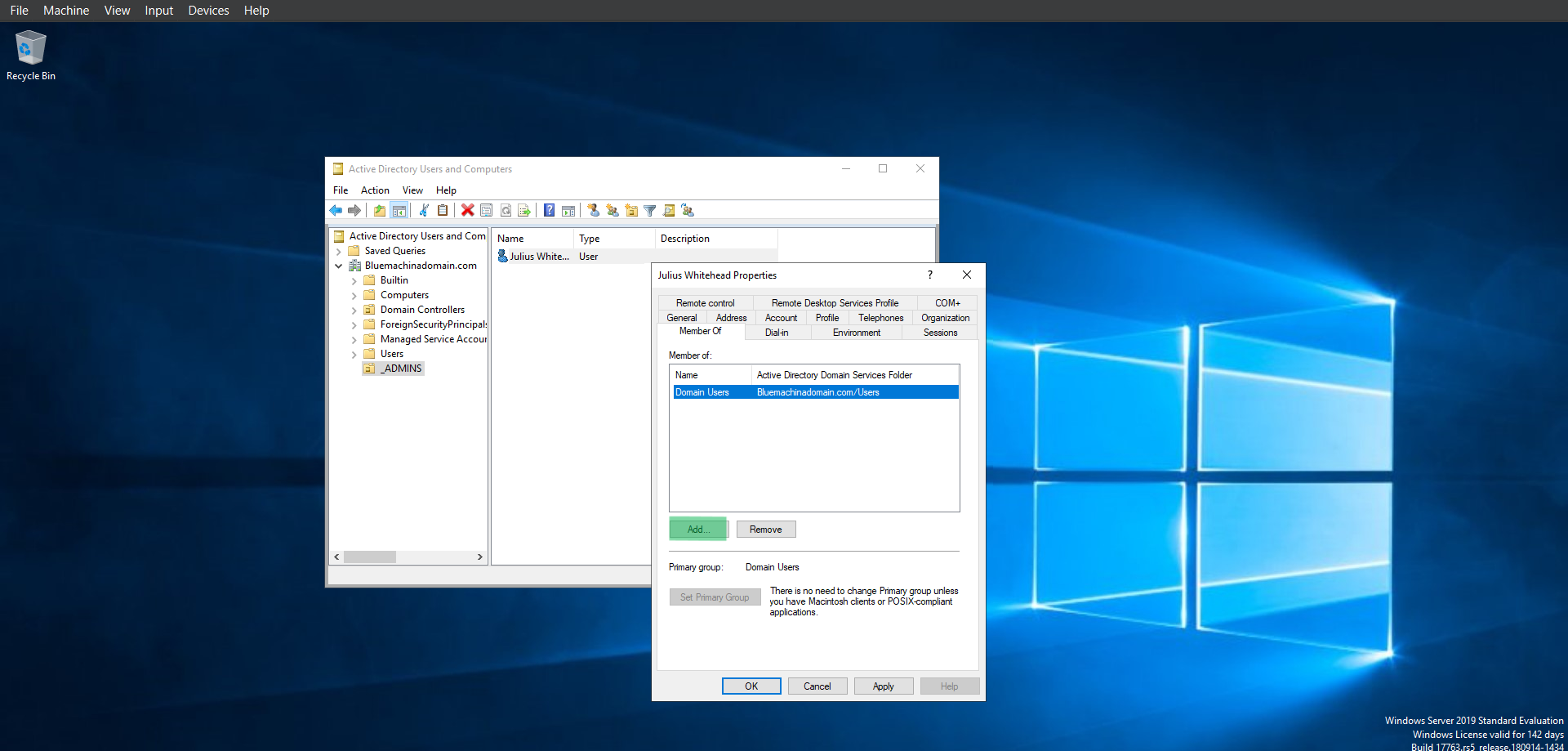Click the Filter funnel icon
1568x751 pixels.
650,210
